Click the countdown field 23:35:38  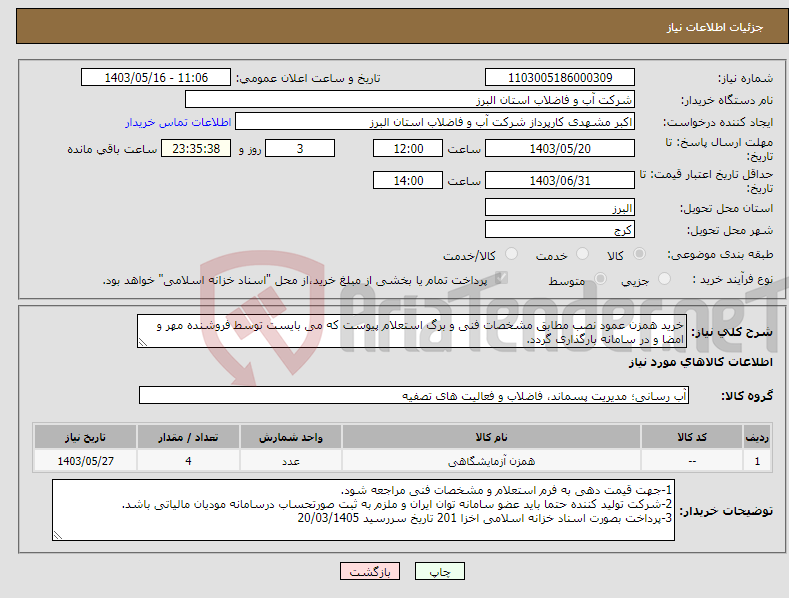[x=196, y=148]
